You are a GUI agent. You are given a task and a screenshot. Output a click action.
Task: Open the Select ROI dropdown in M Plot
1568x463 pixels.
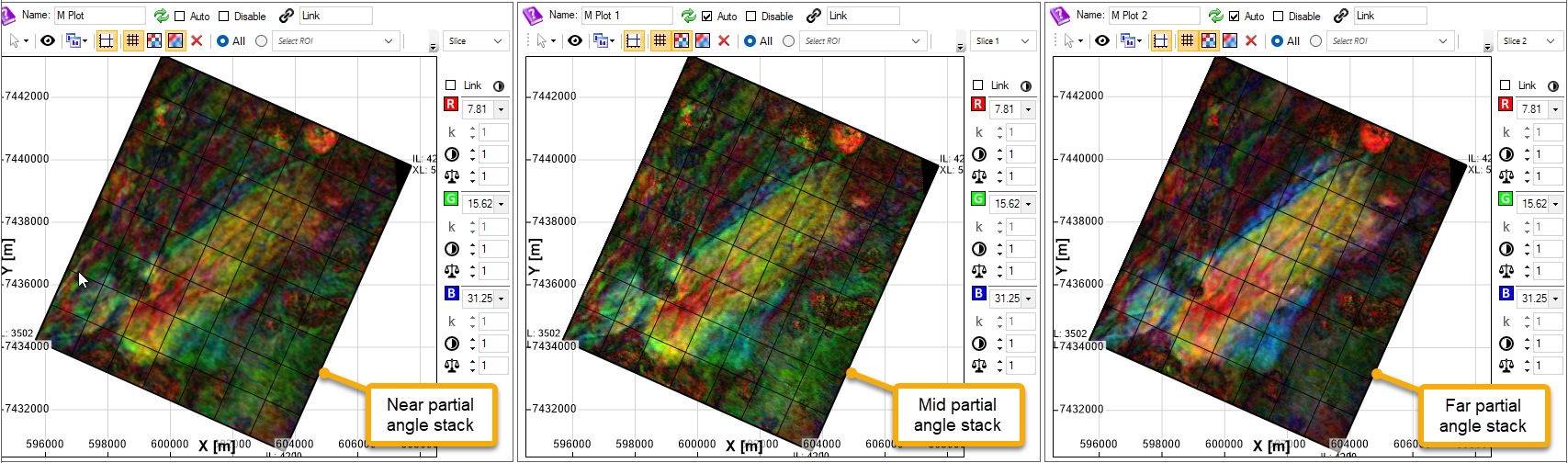[x=389, y=40]
